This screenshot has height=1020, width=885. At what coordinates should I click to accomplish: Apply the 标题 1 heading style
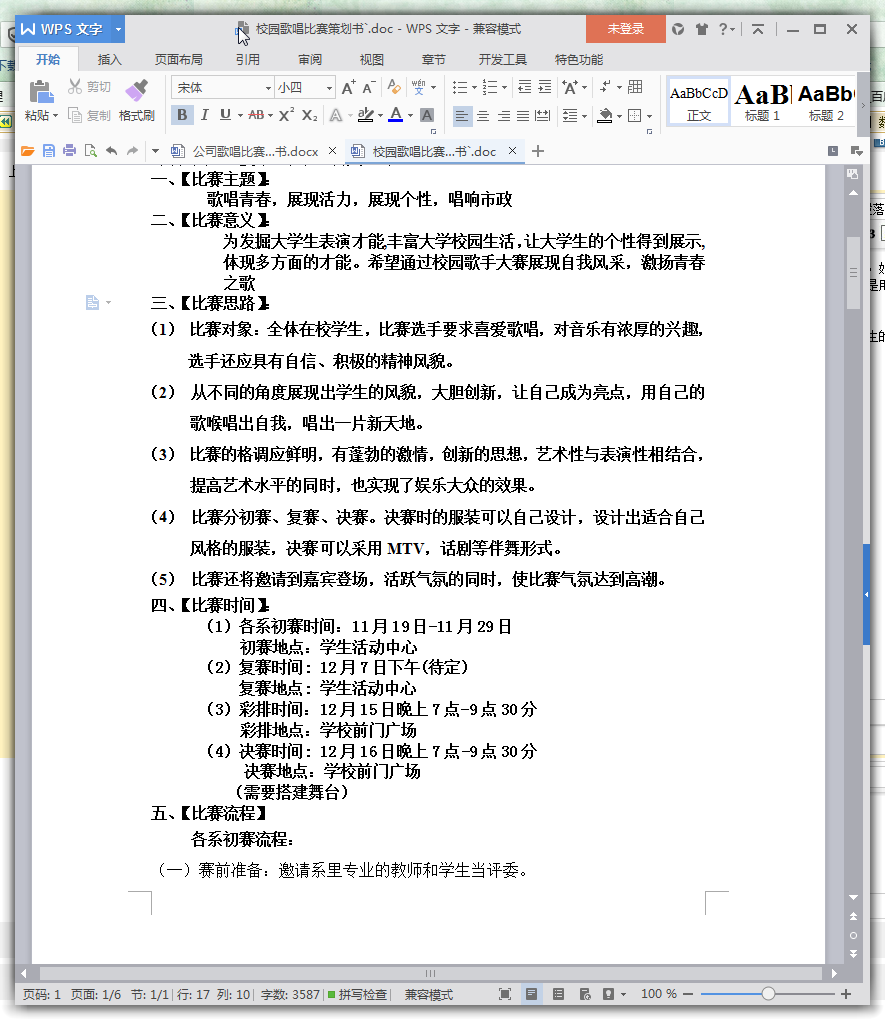762,102
